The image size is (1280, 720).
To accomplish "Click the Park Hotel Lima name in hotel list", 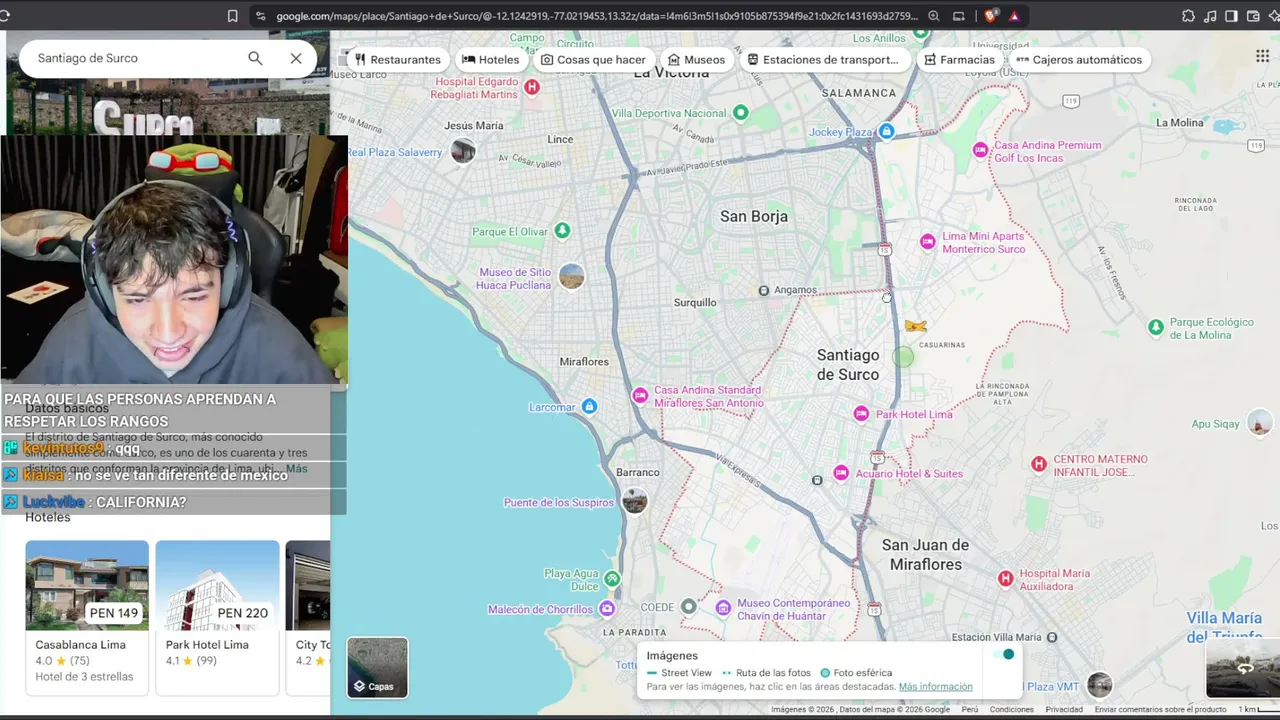I will (207, 645).
